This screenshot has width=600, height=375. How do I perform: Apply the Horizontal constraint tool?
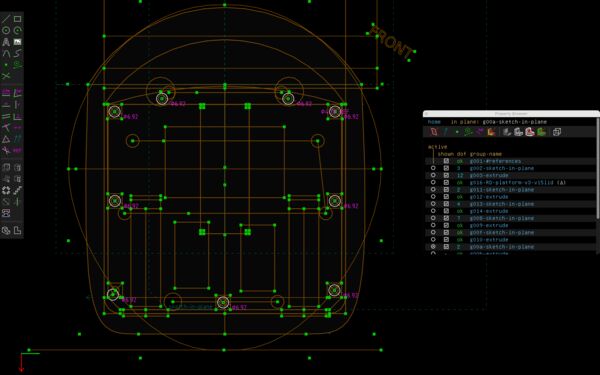coord(6,104)
